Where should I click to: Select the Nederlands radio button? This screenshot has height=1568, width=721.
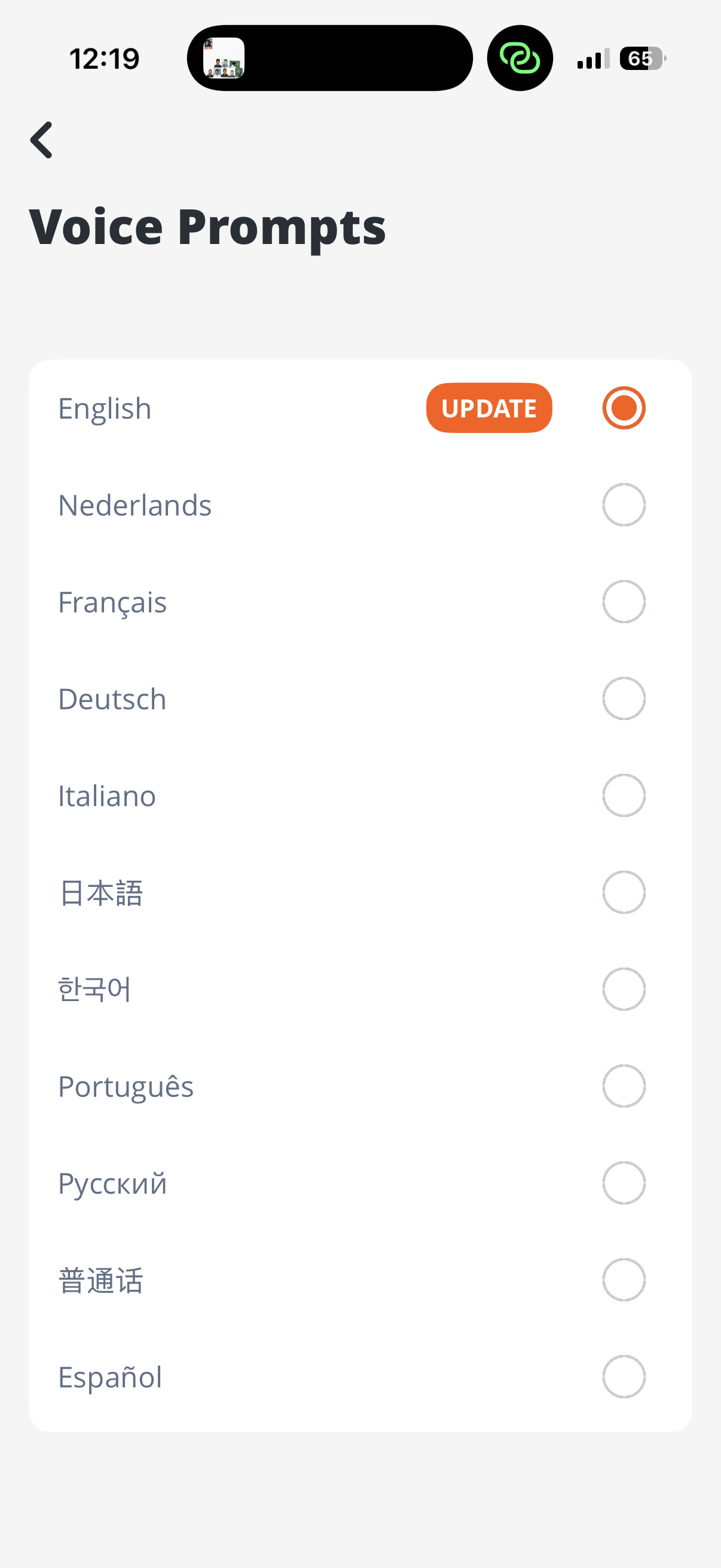point(624,505)
